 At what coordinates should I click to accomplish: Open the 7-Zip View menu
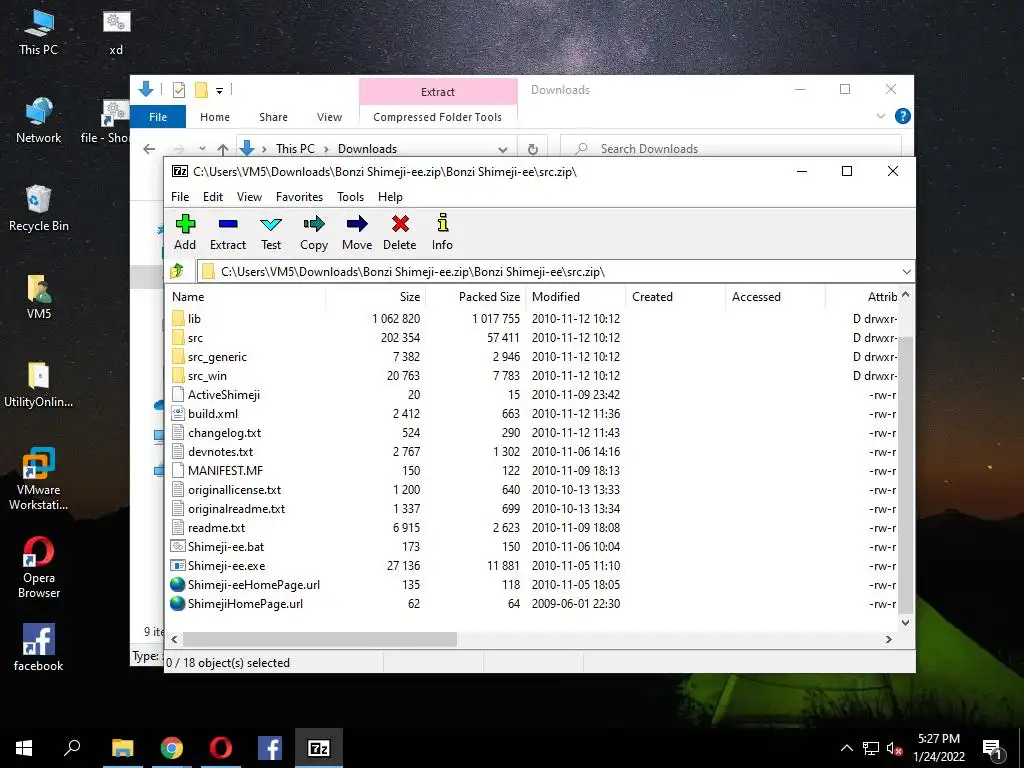[x=249, y=197]
